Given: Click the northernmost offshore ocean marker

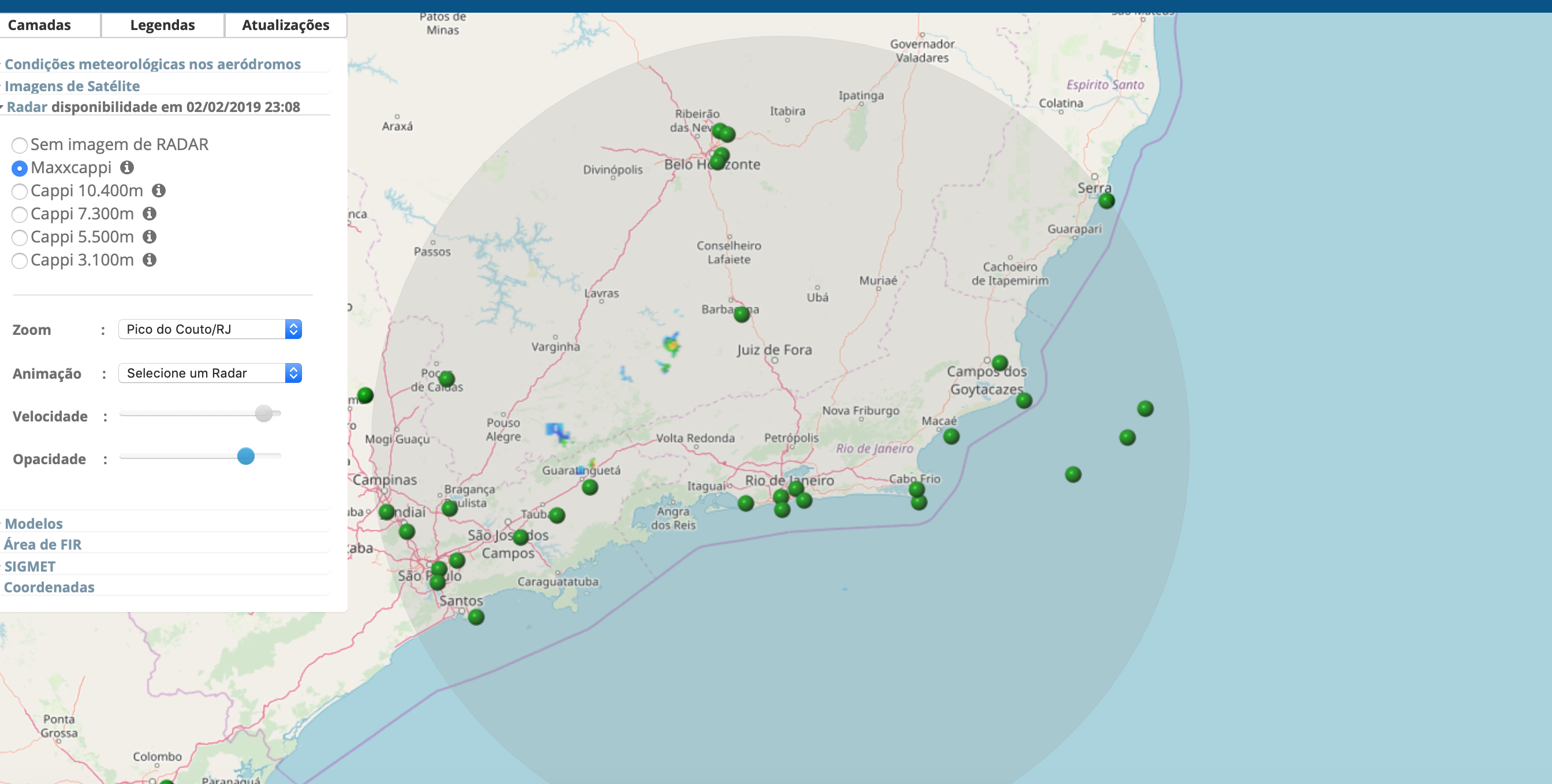Looking at the screenshot, I should point(1145,409).
